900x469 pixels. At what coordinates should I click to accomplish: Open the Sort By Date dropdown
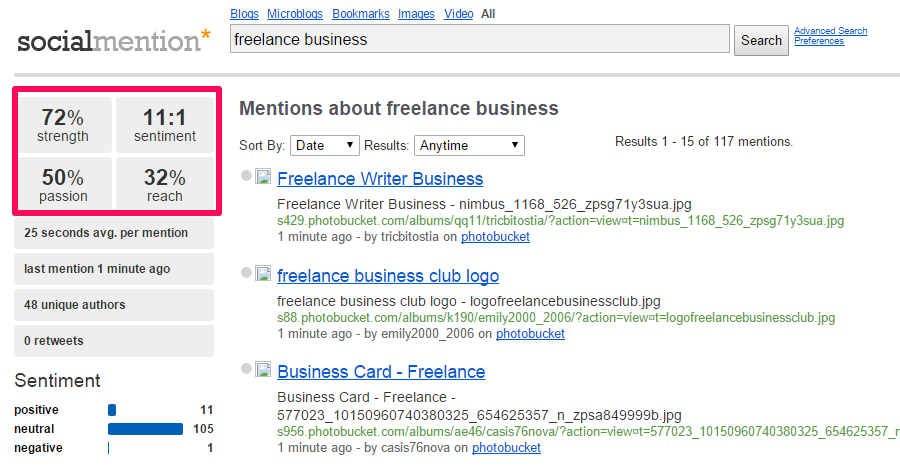coord(325,145)
